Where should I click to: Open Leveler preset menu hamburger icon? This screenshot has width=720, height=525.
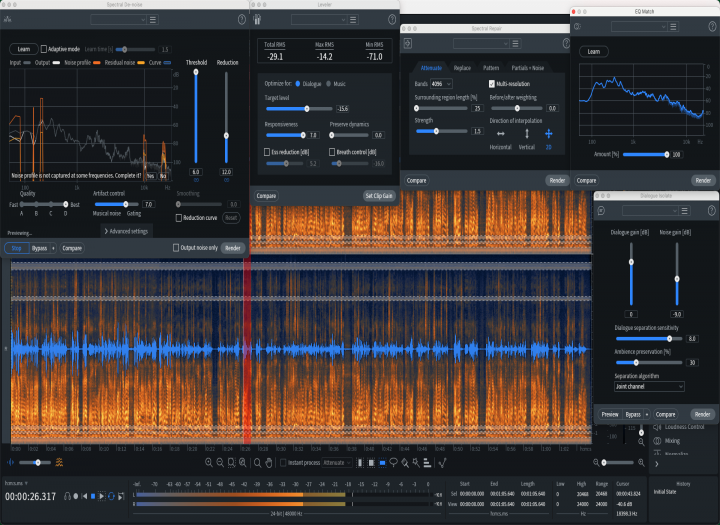(x=353, y=20)
